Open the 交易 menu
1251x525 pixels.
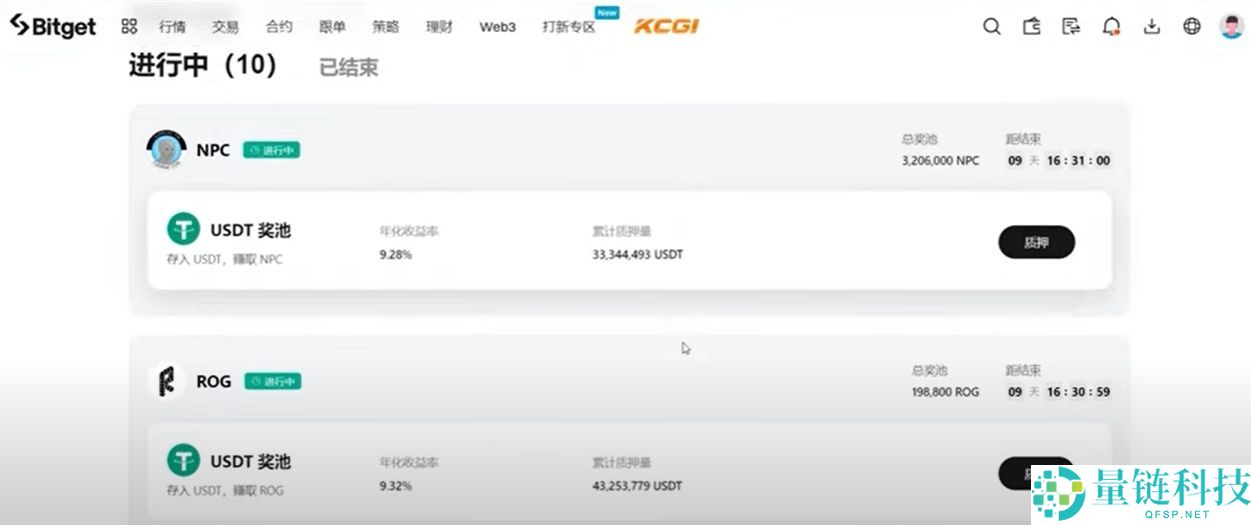point(226,27)
